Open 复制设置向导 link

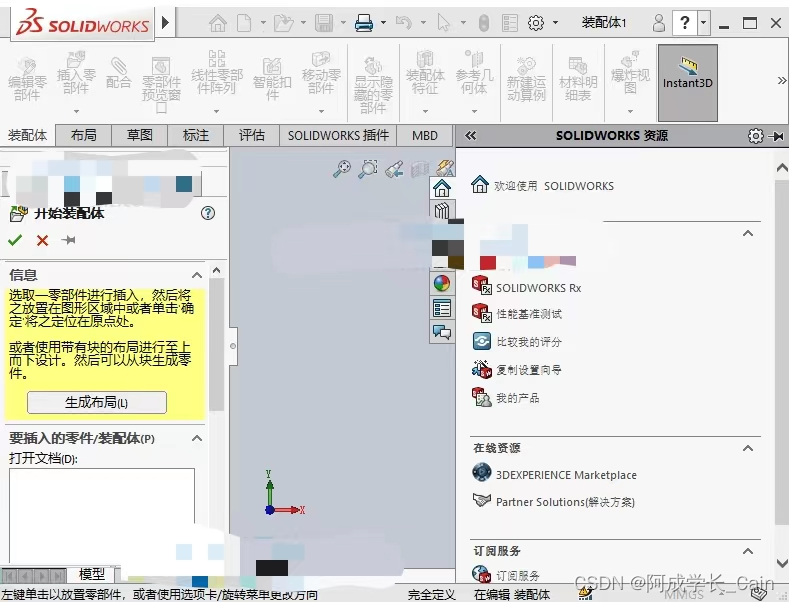point(517,370)
